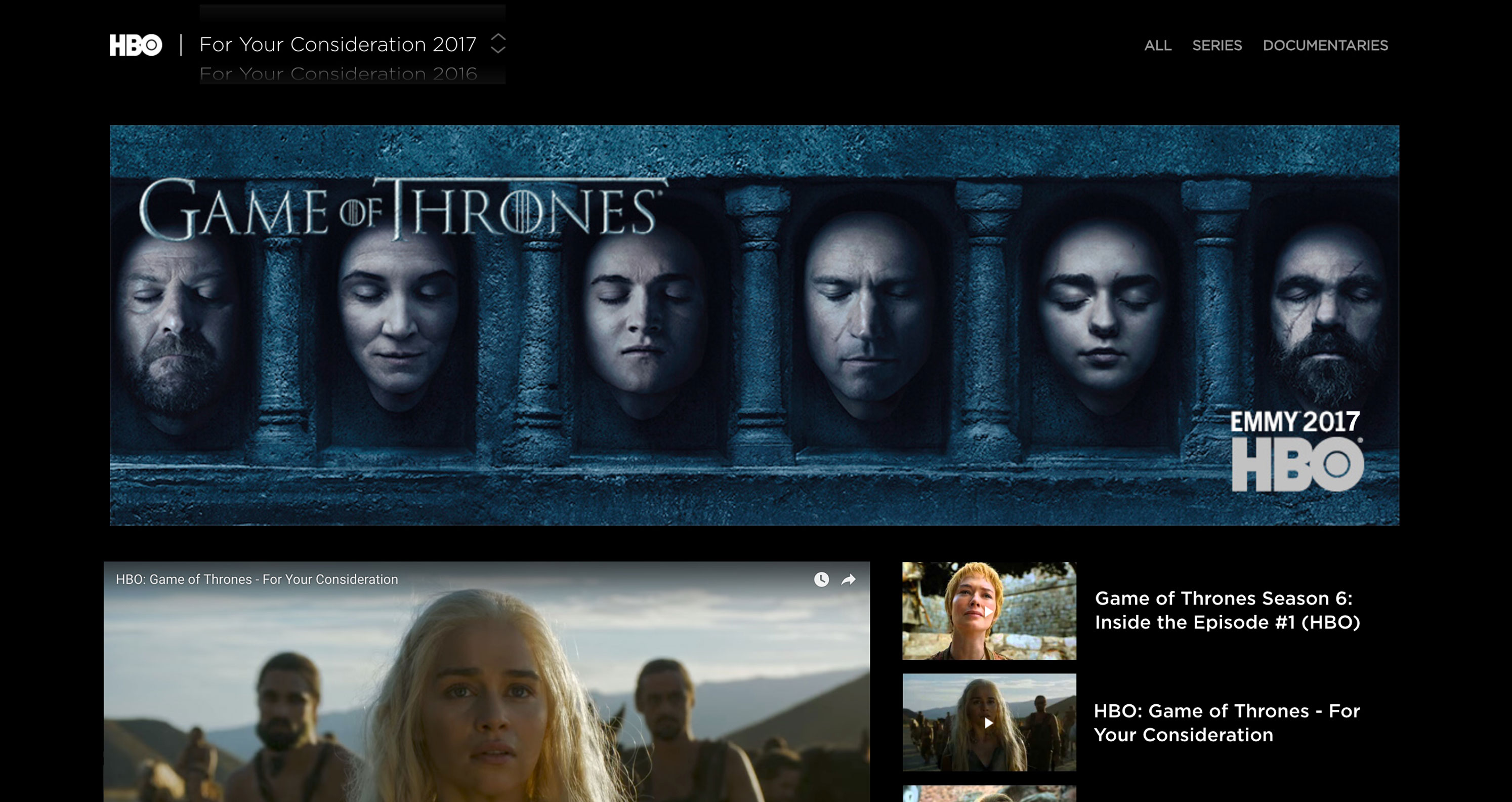Screen dimensions: 1512x802
Task: Click the HBO logo in the header
Action: 136,45
